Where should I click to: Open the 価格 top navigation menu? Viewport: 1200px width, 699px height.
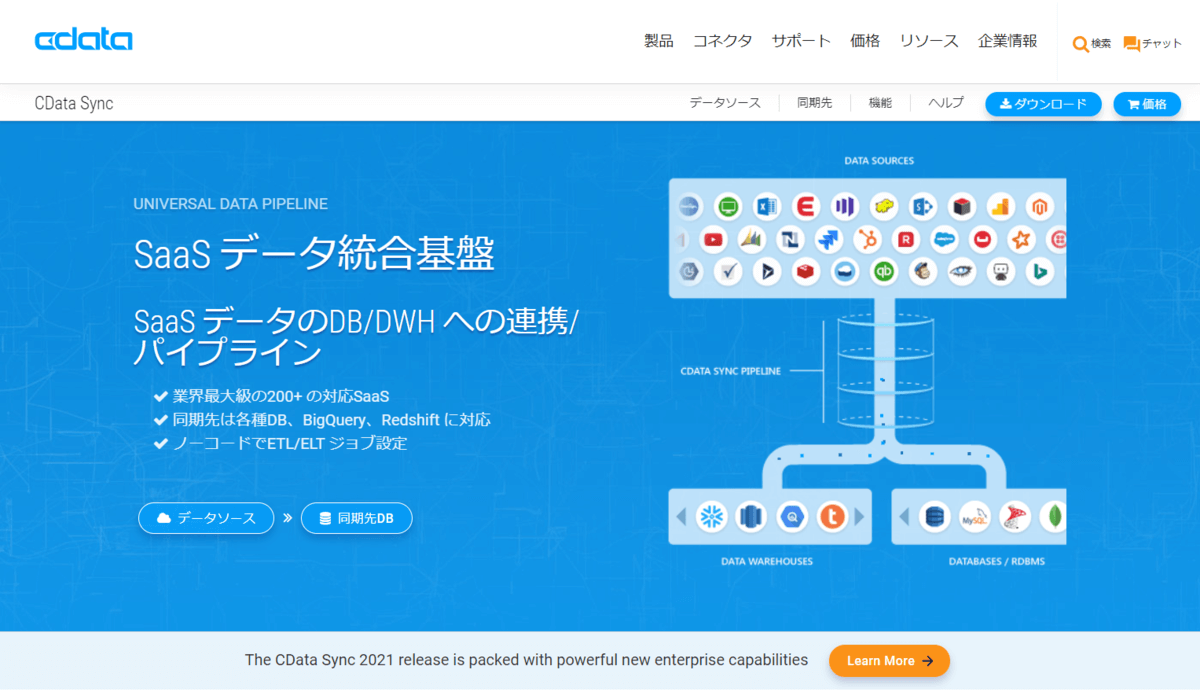[x=865, y=41]
